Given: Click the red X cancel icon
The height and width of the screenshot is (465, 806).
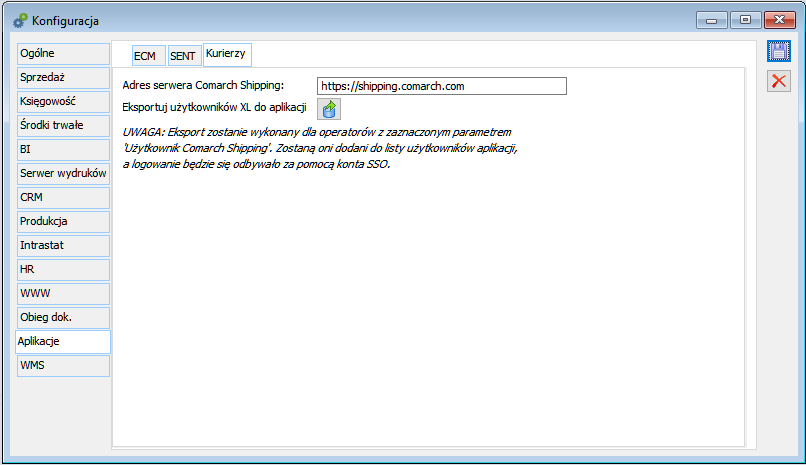Looking at the screenshot, I should [x=779, y=81].
